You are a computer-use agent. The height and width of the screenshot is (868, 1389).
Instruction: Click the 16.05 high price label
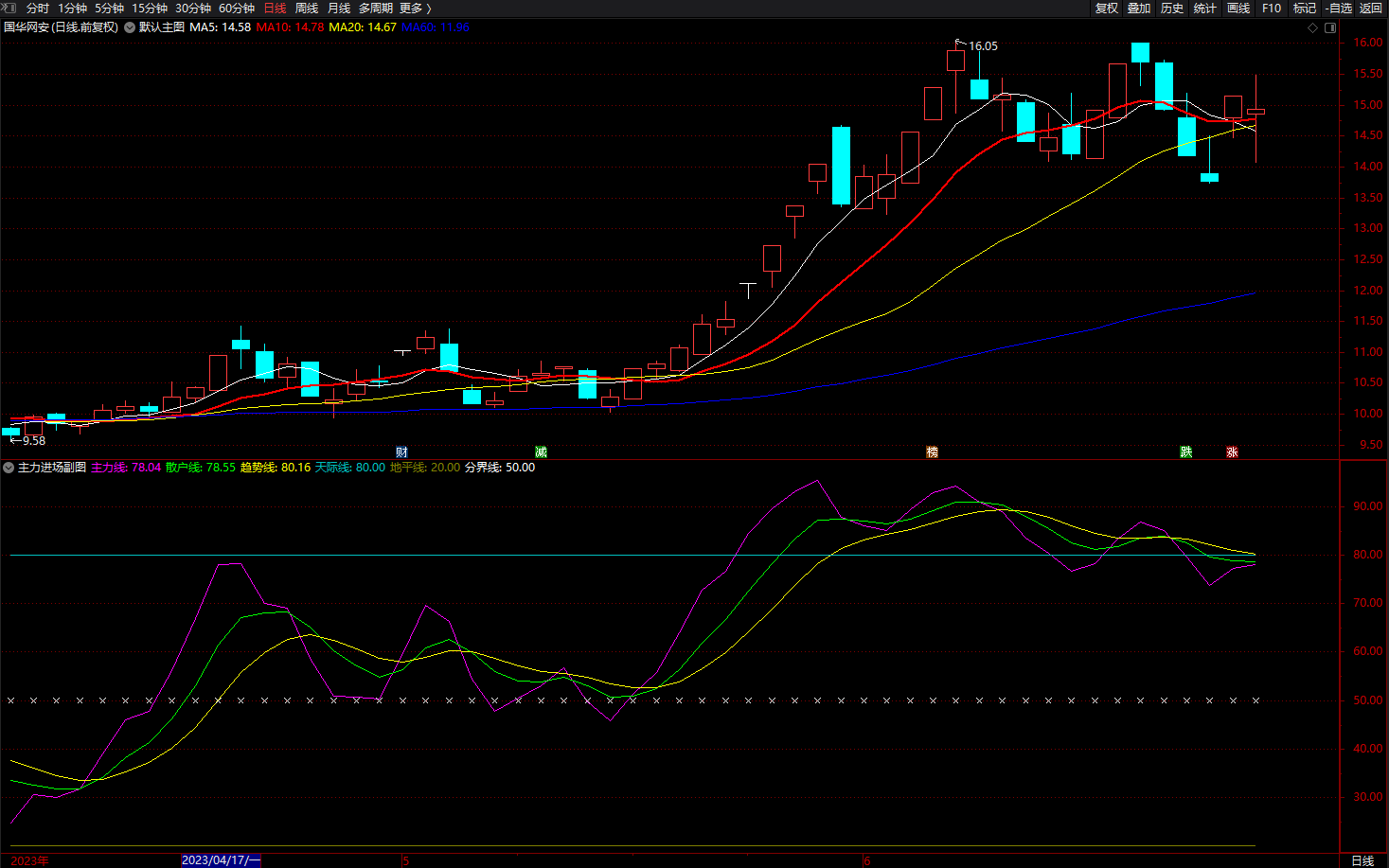pyautogui.click(x=982, y=45)
